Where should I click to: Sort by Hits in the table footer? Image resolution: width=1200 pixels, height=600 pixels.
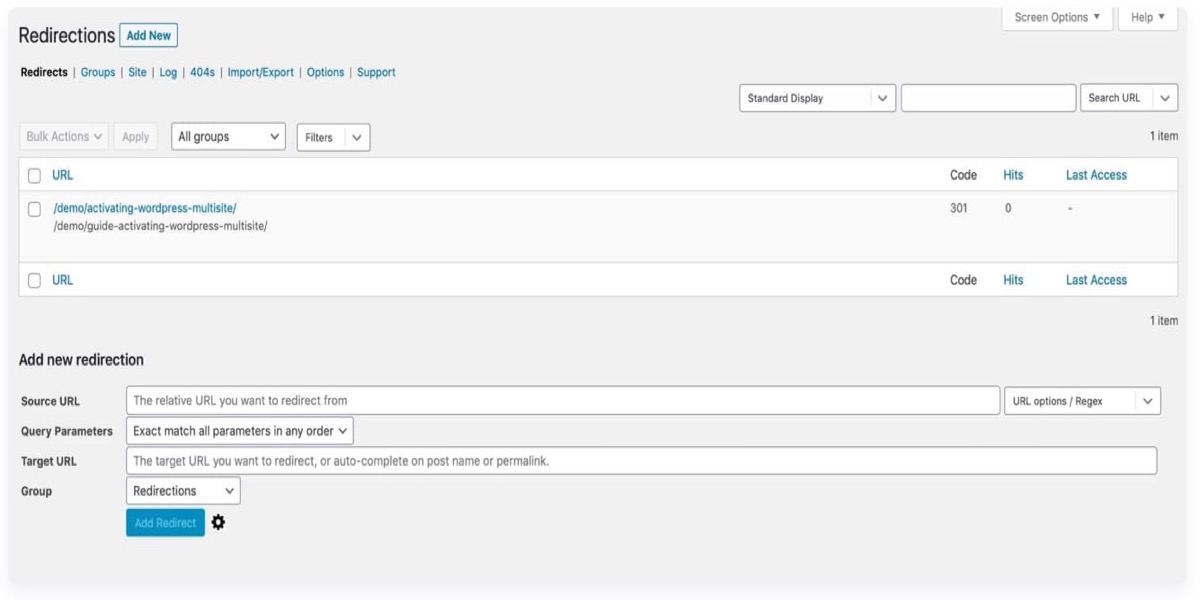pos(1013,280)
